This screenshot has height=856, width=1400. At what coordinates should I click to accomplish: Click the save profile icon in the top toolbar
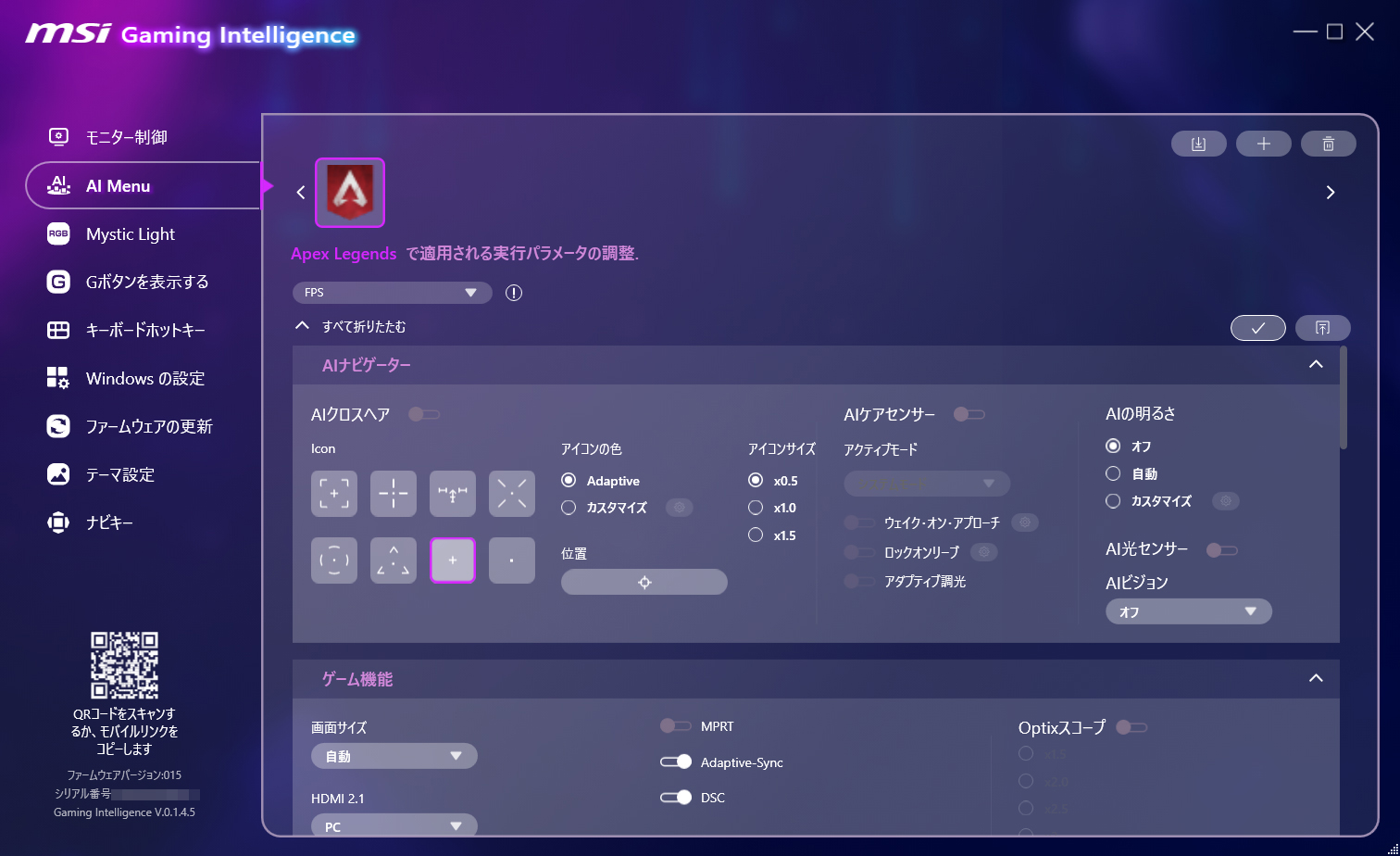[1198, 144]
